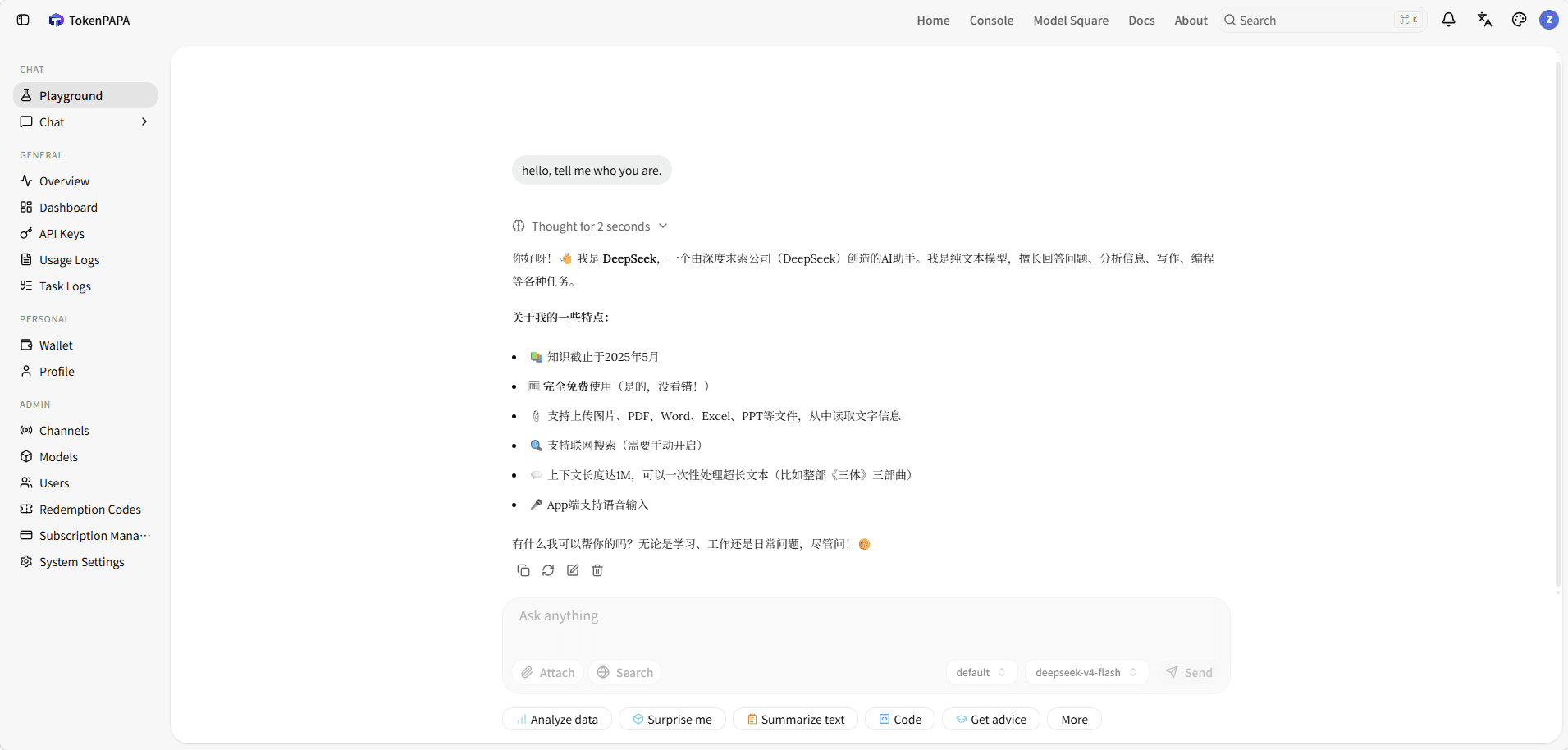Image resolution: width=1568 pixels, height=750 pixels.
Task: Expand the Thought for 2 seconds section
Action: [590, 226]
